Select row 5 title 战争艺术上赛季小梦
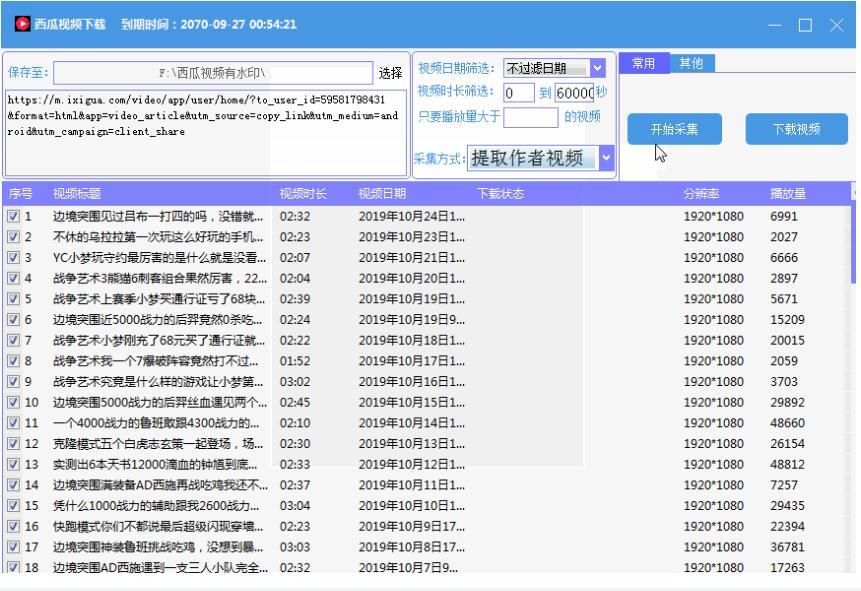Screen dimensions: 861x591 pos(159,299)
